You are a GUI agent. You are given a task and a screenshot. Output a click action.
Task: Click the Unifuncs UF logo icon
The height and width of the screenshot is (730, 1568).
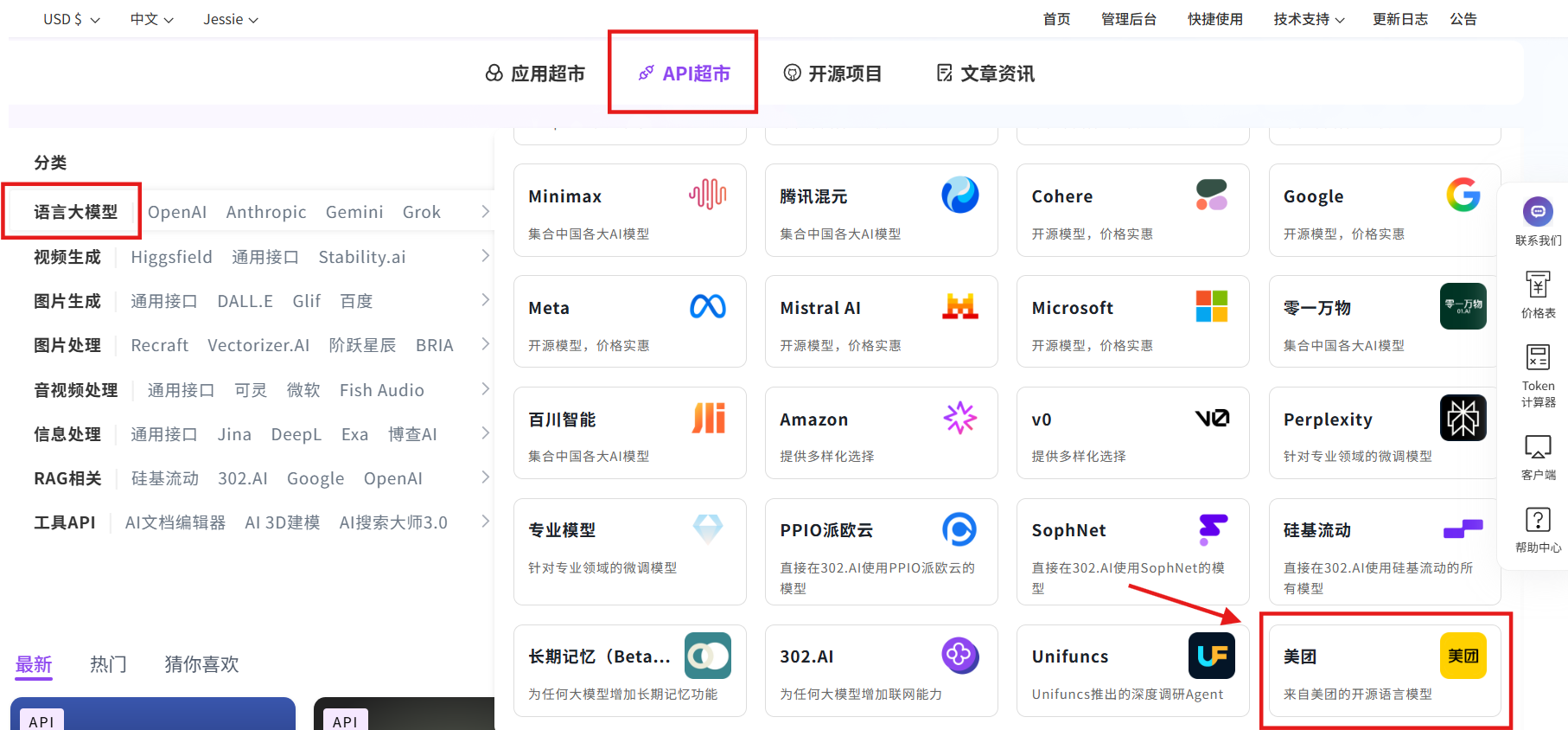1212,656
